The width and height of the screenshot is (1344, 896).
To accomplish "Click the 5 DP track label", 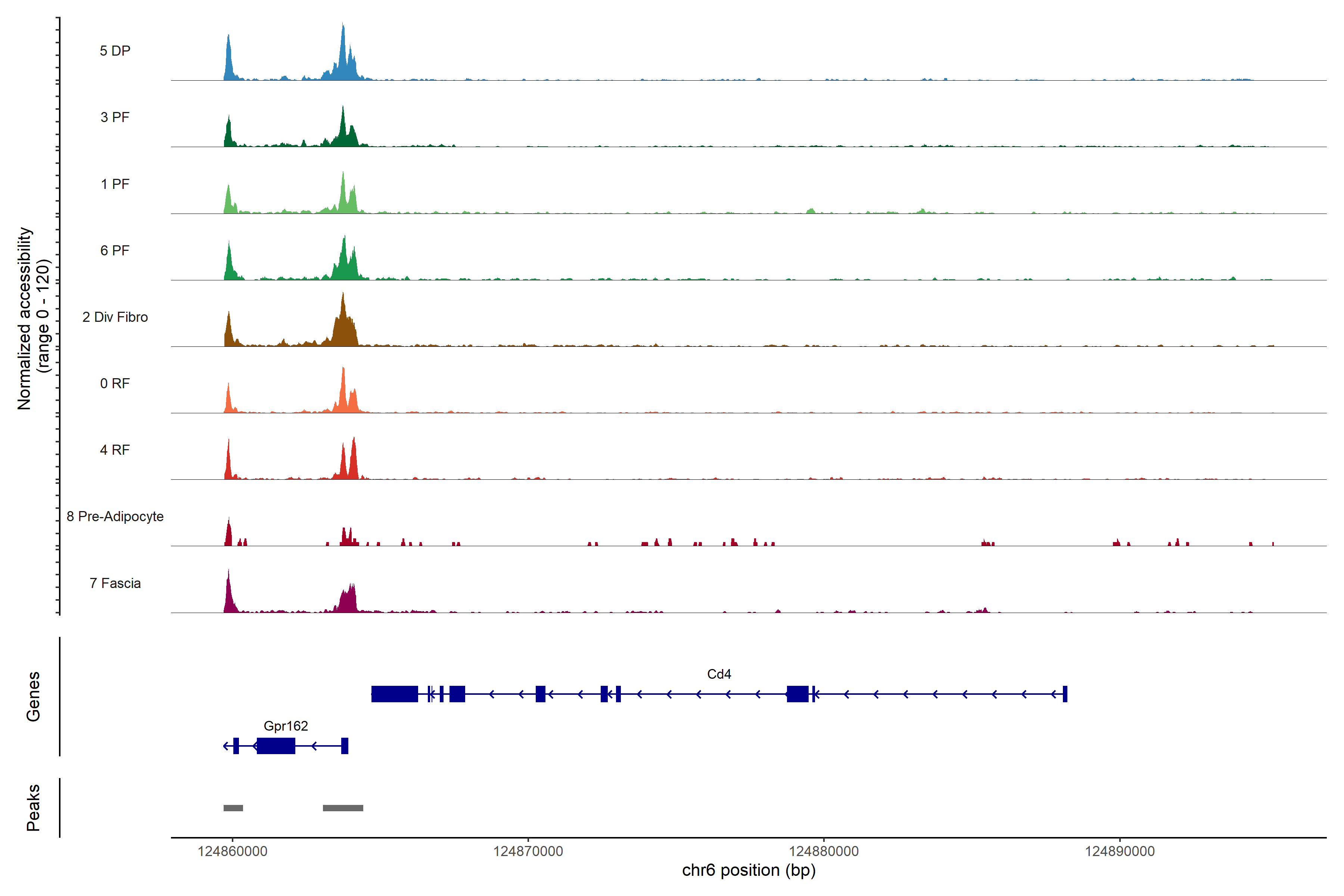I will tap(115, 51).
